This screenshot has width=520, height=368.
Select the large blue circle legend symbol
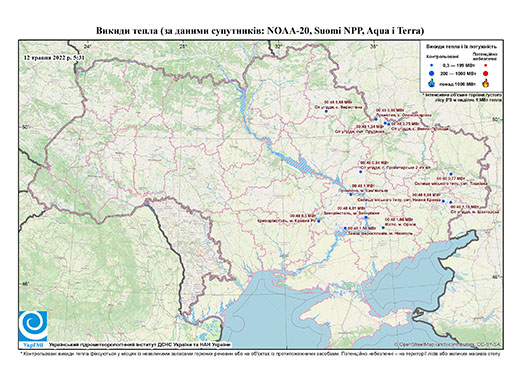click(x=432, y=73)
